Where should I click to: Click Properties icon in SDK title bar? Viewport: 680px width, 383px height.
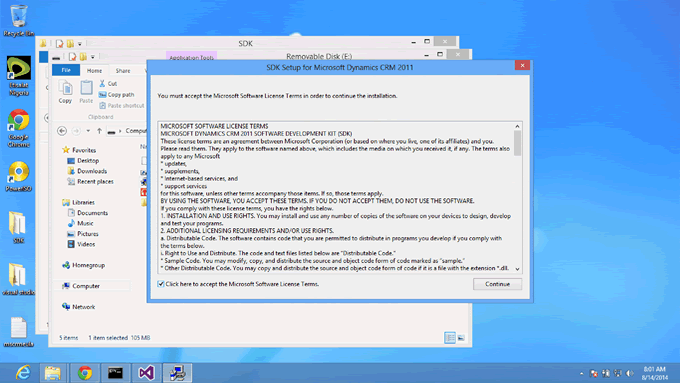[x=59, y=43]
